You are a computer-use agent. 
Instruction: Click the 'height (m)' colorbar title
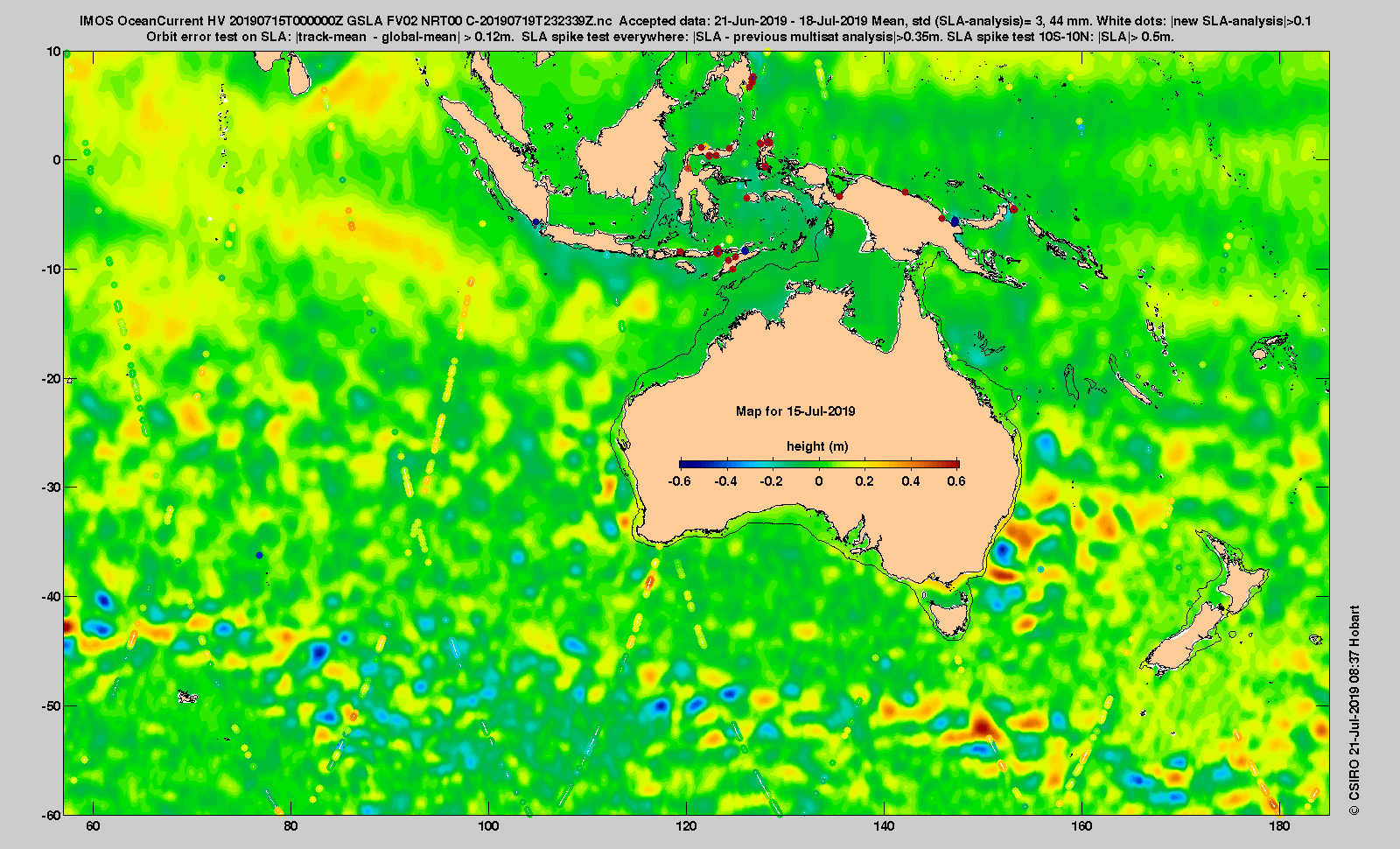click(817, 446)
